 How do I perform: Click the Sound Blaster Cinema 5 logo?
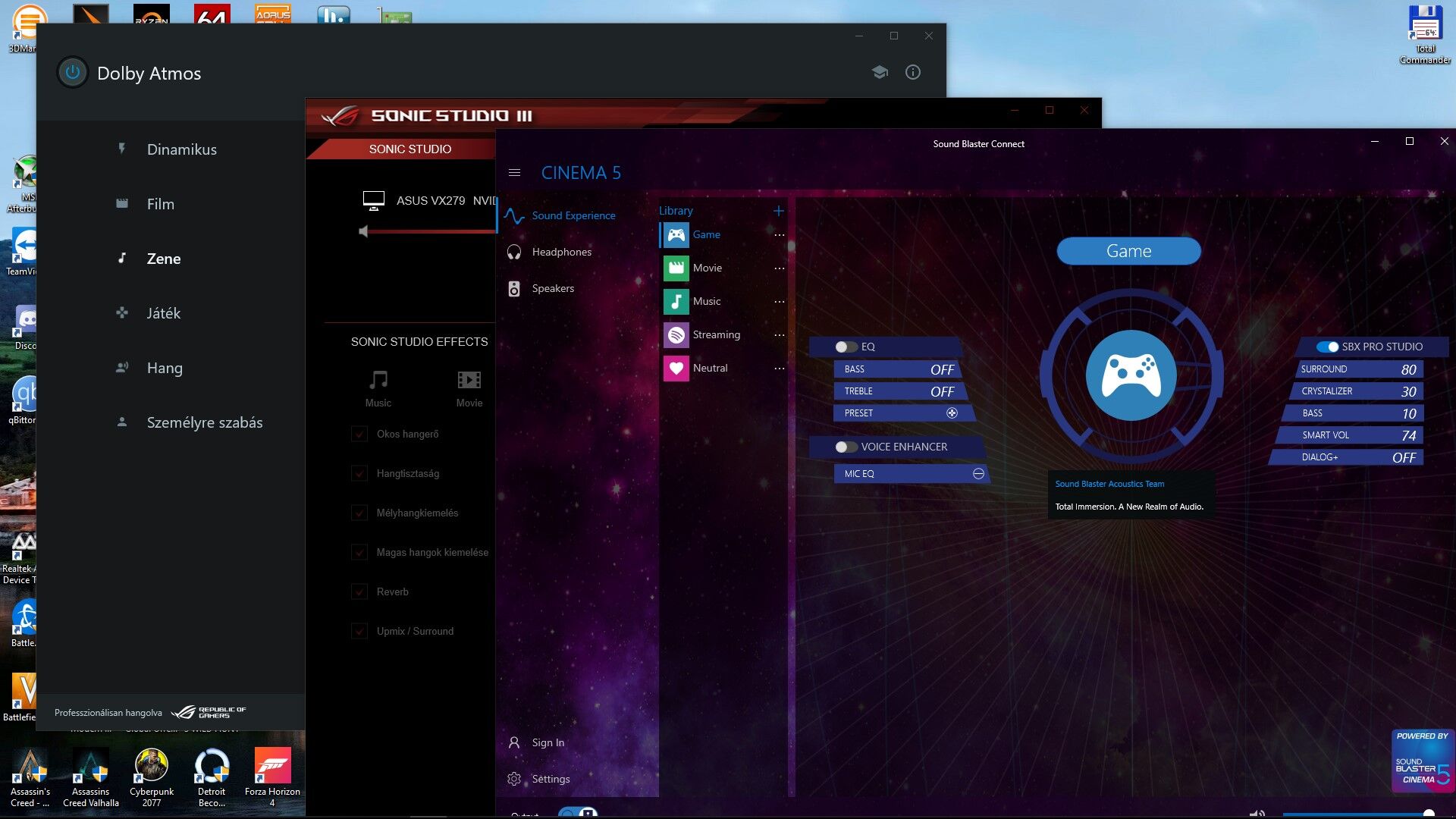click(x=1423, y=761)
